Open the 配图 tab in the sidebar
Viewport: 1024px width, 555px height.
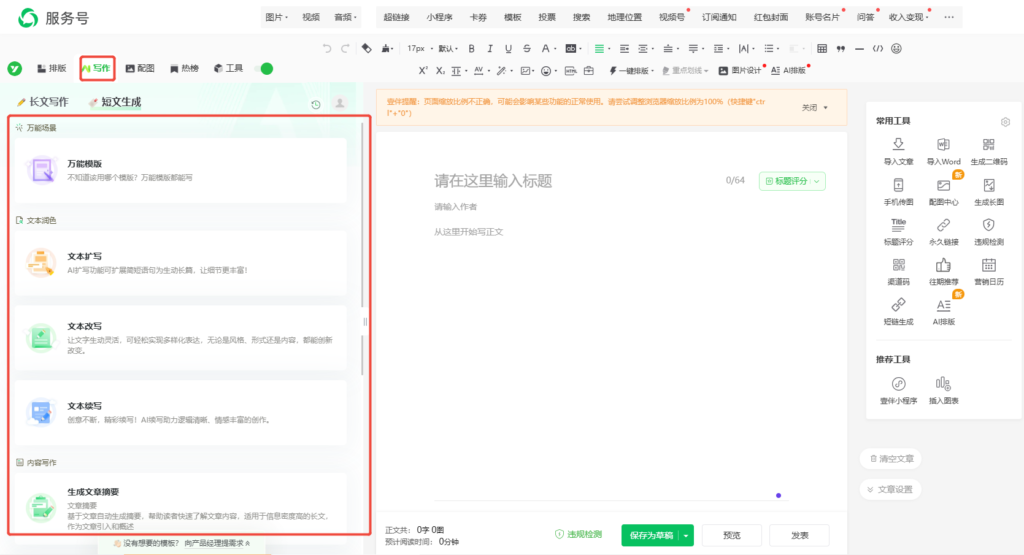[x=140, y=69]
